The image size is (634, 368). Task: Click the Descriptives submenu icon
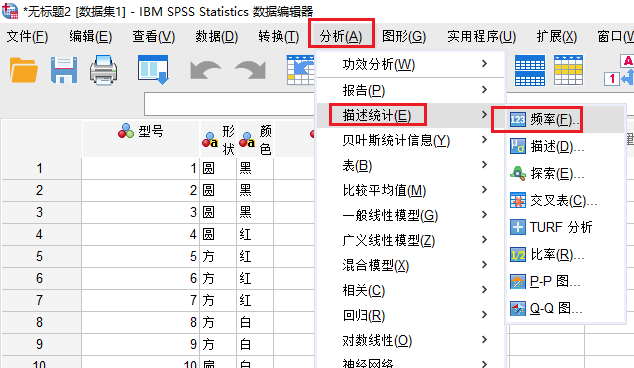click(x=518, y=146)
